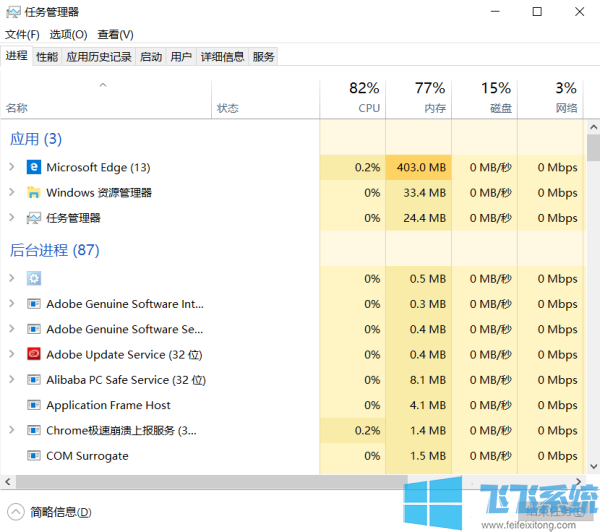Click the 24.4 MB memory cell
Screen dimensions: 600x532
(x=419, y=218)
